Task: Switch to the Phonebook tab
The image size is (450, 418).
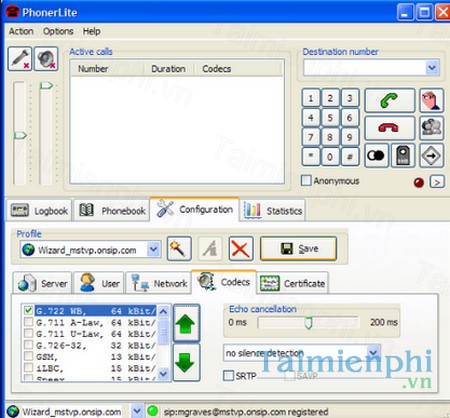Action: tap(112, 211)
